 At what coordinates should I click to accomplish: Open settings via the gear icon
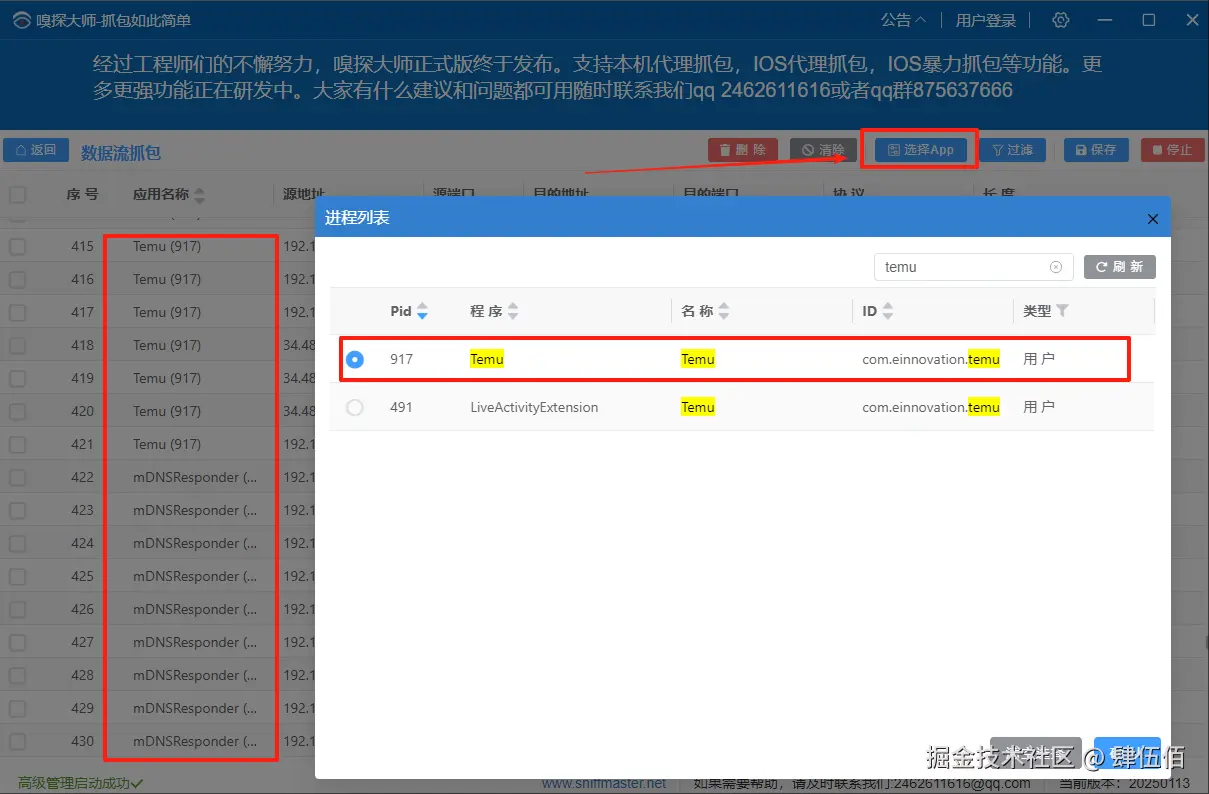pos(1060,20)
